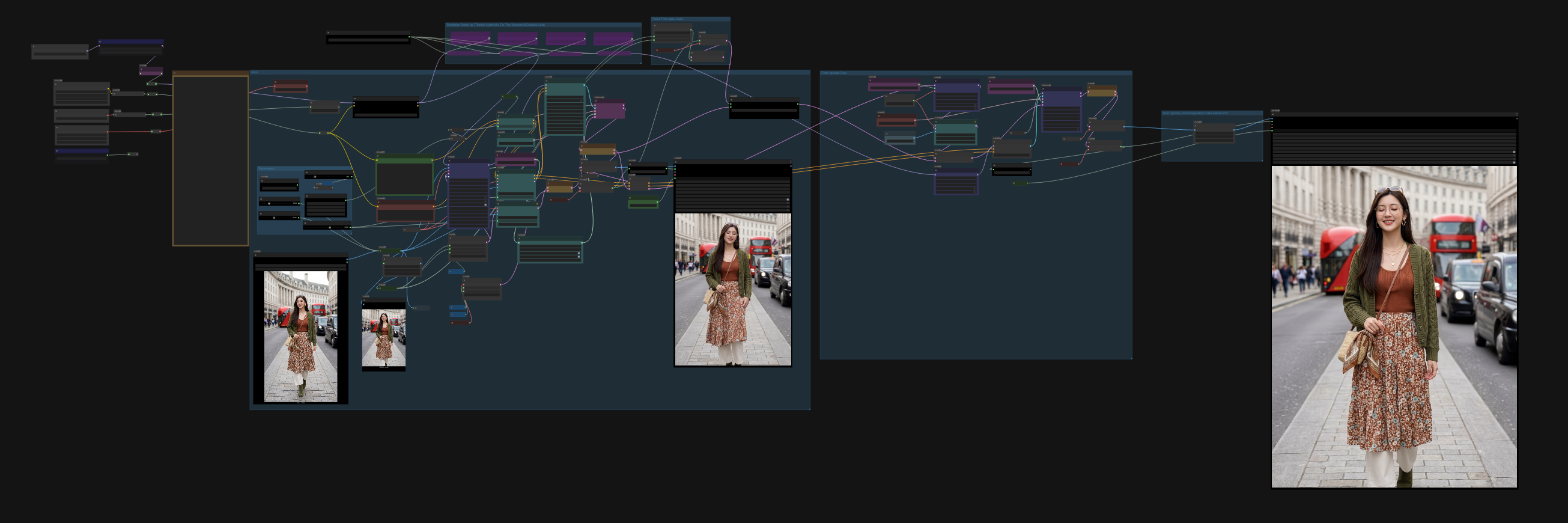Select the mid-sized preview image in Main group

click(x=733, y=289)
